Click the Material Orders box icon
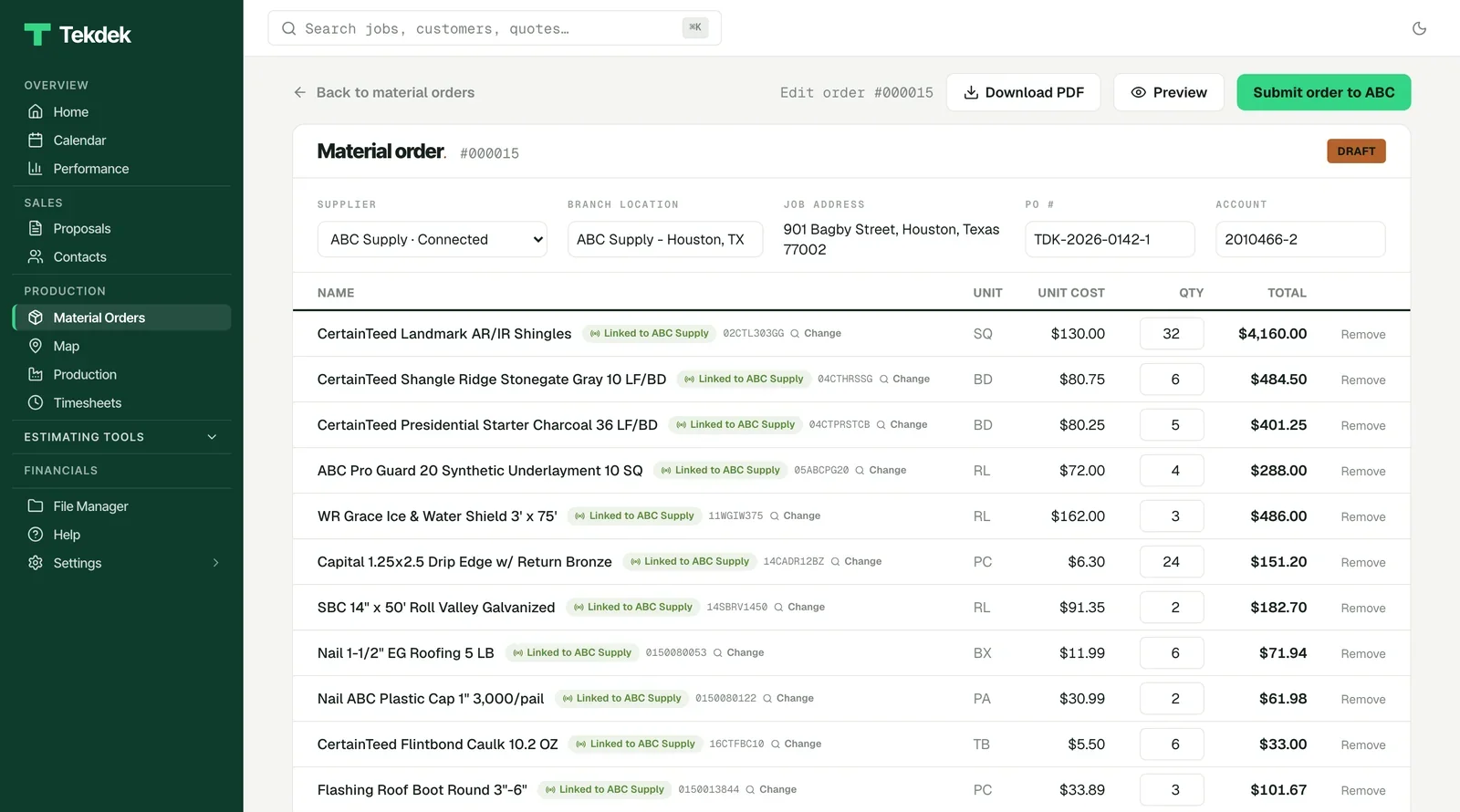Image resolution: width=1460 pixels, height=812 pixels. [x=36, y=318]
